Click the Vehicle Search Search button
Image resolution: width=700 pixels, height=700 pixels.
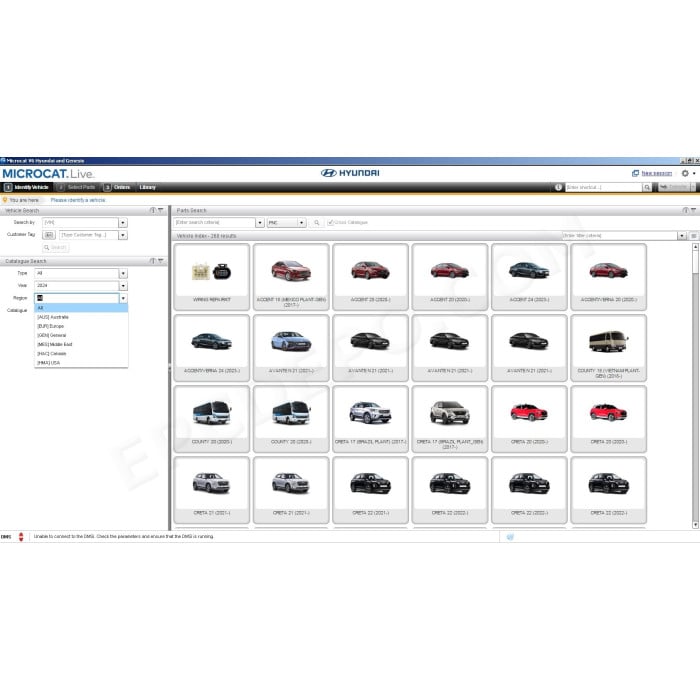point(55,247)
